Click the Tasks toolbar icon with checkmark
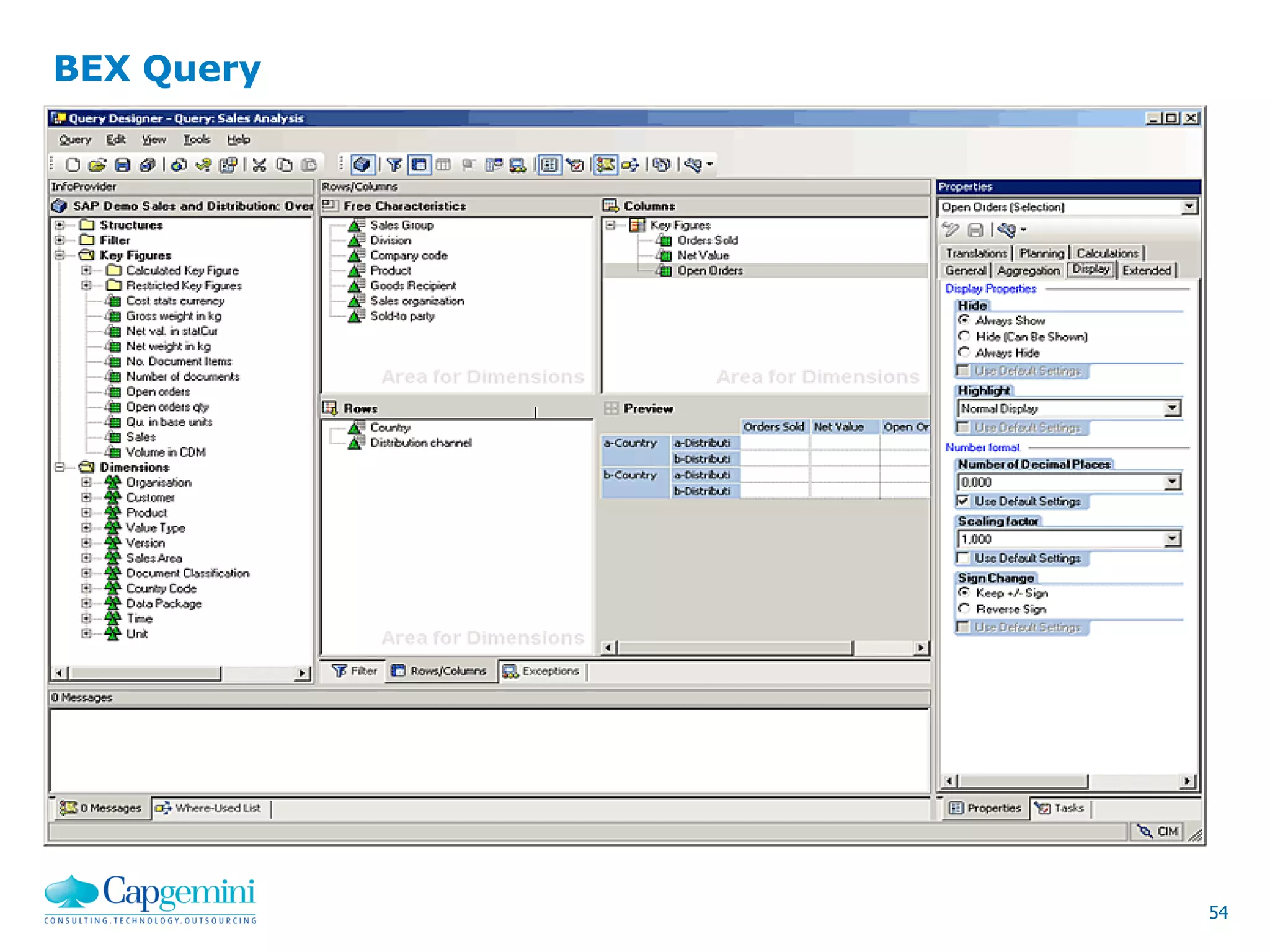The height and width of the screenshot is (952, 1270). click(576, 165)
